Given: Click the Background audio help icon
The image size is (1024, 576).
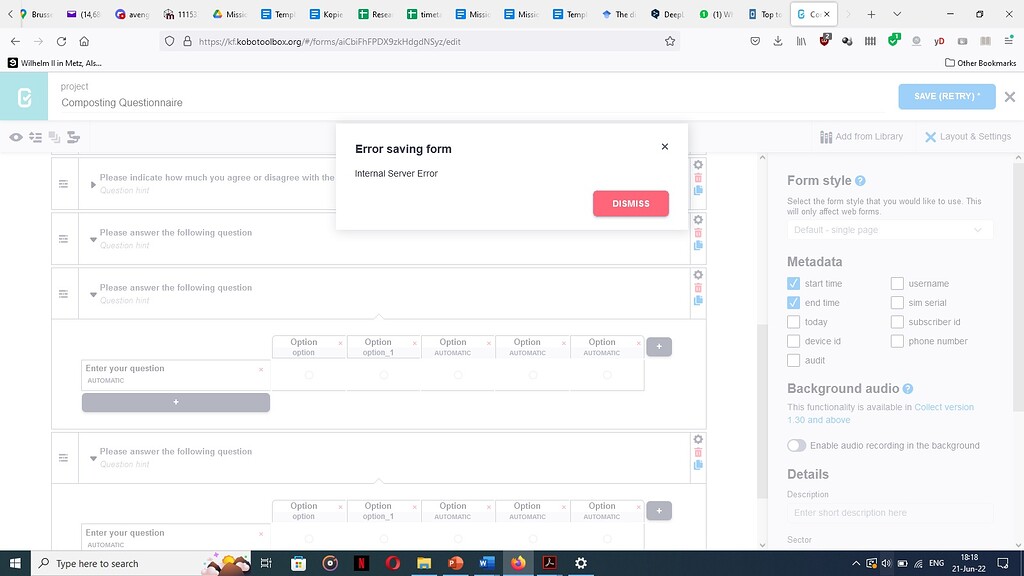Looking at the screenshot, I should (908, 389).
